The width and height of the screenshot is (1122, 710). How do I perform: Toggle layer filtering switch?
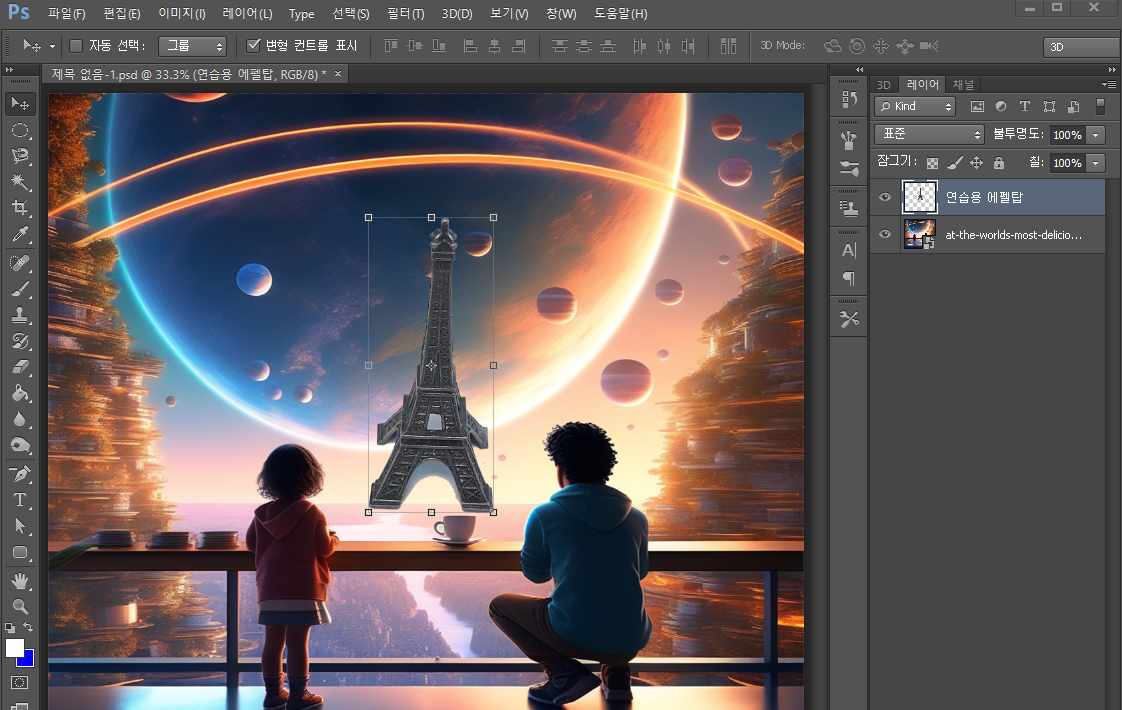pos(1101,107)
